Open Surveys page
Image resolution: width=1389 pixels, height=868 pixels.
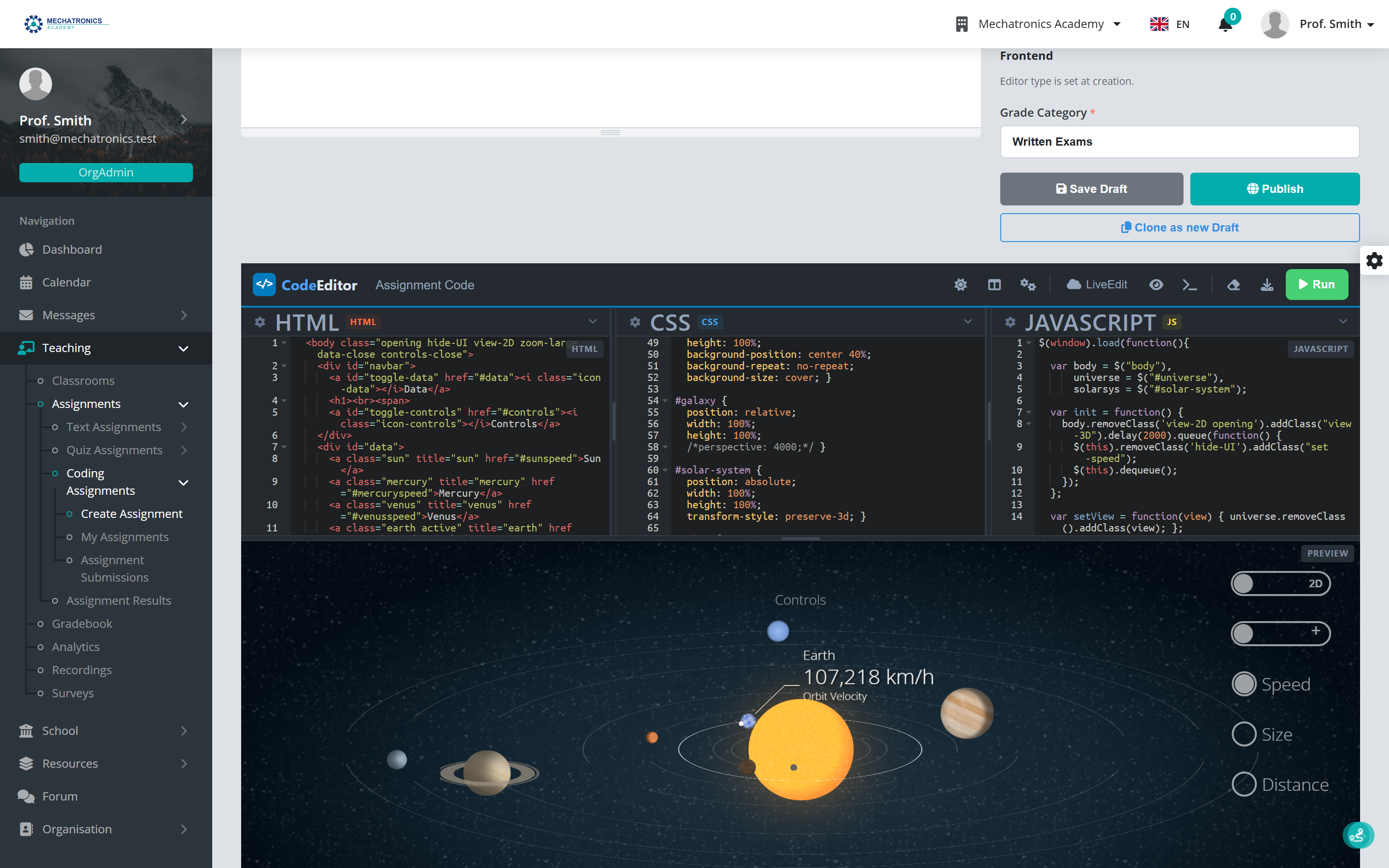click(x=73, y=693)
